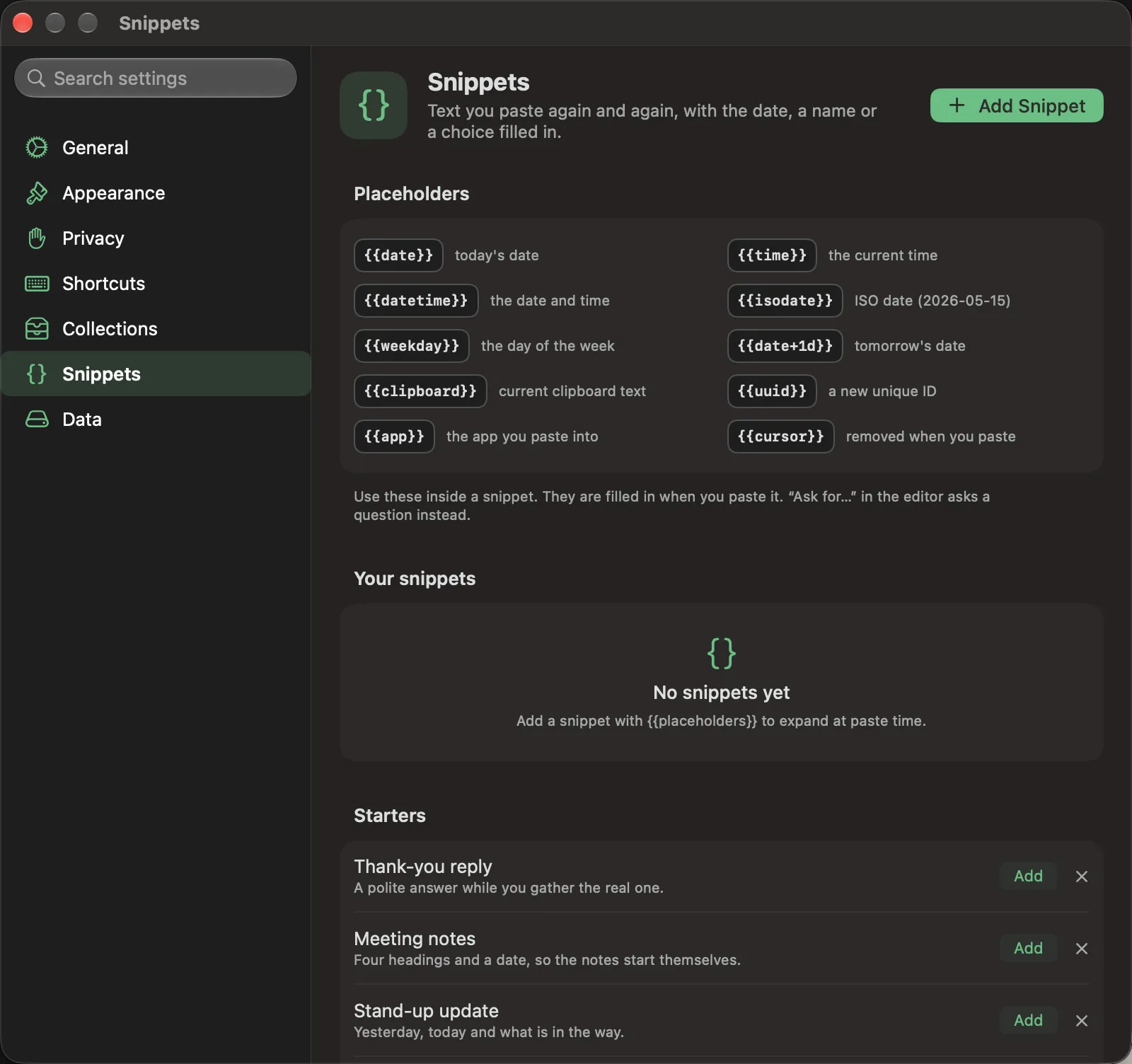This screenshot has height=1064, width=1132.
Task: Click the plus icon on Add Snippet
Action: [957, 105]
